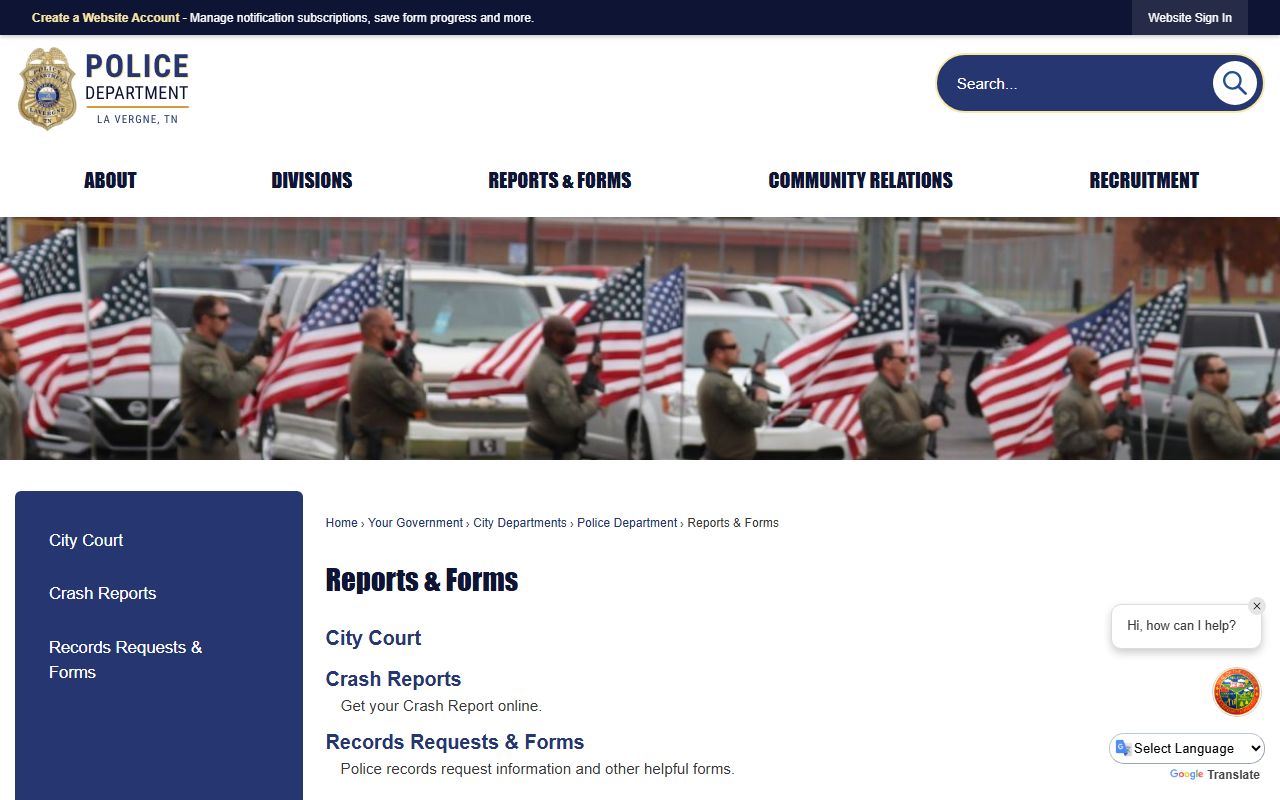Go to Police Department breadcrumb
Image resolution: width=1280 pixels, height=800 pixels.
627,523
